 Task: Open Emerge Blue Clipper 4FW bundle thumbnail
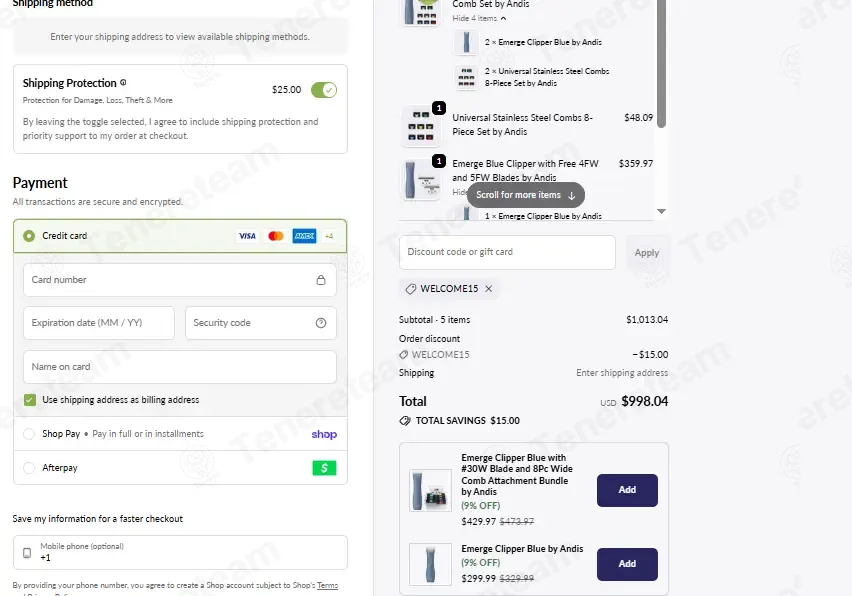(x=421, y=180)
